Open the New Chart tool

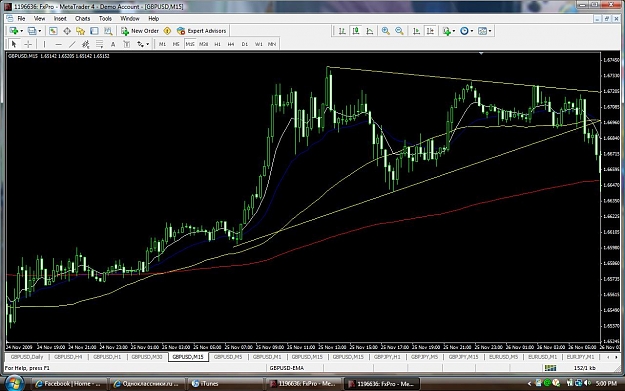pos(14,31)
